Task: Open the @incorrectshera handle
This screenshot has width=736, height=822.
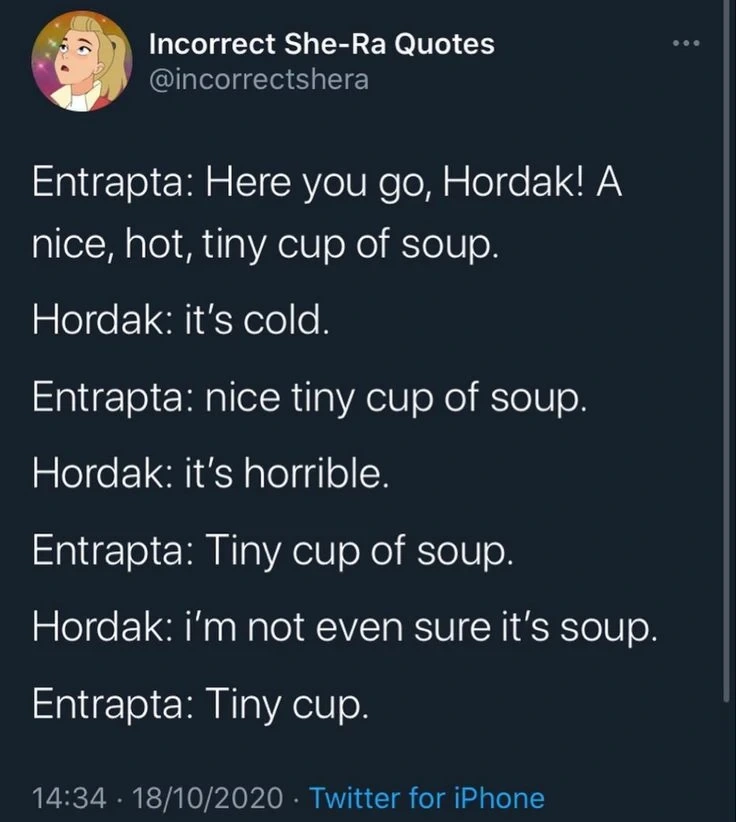Action: pyautogui.click(x=259, y=80)
